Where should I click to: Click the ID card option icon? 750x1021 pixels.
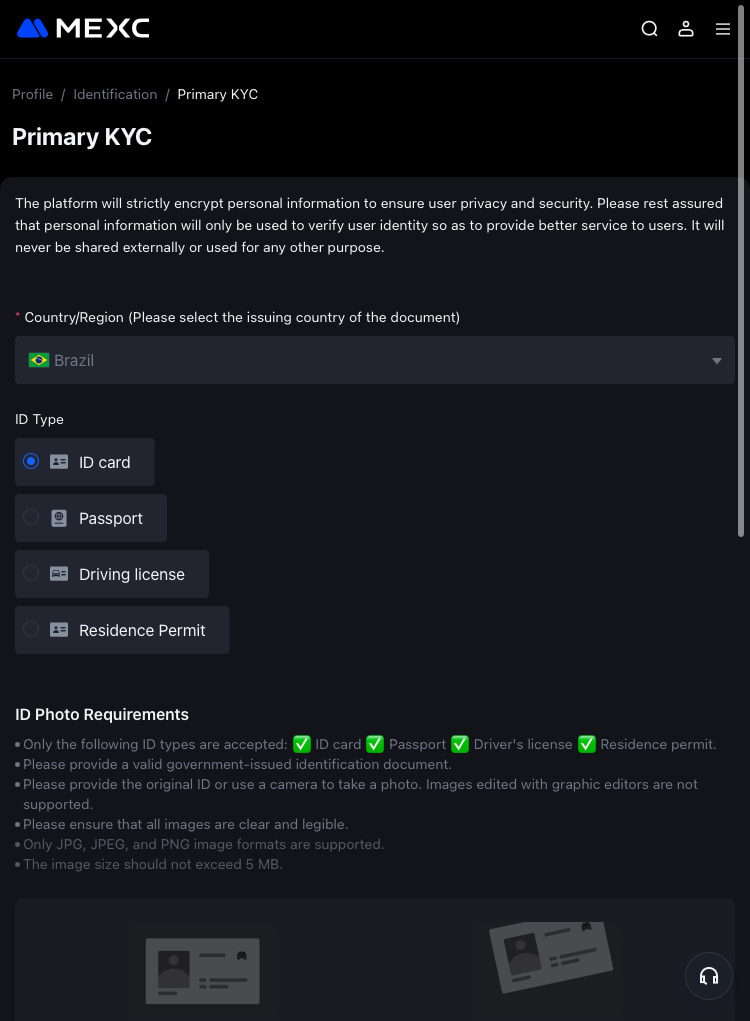point(59,462)
